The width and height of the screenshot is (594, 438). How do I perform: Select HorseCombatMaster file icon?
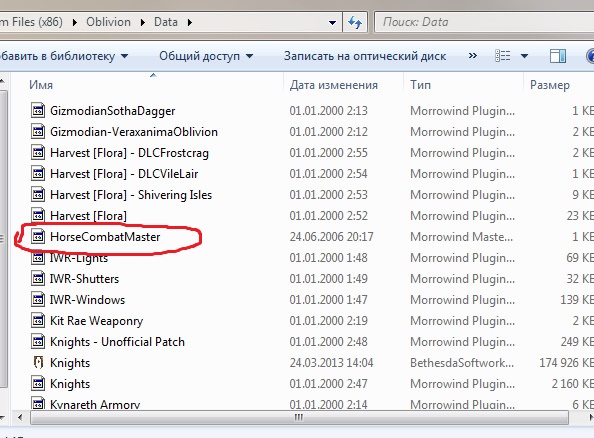pos(38,237)
